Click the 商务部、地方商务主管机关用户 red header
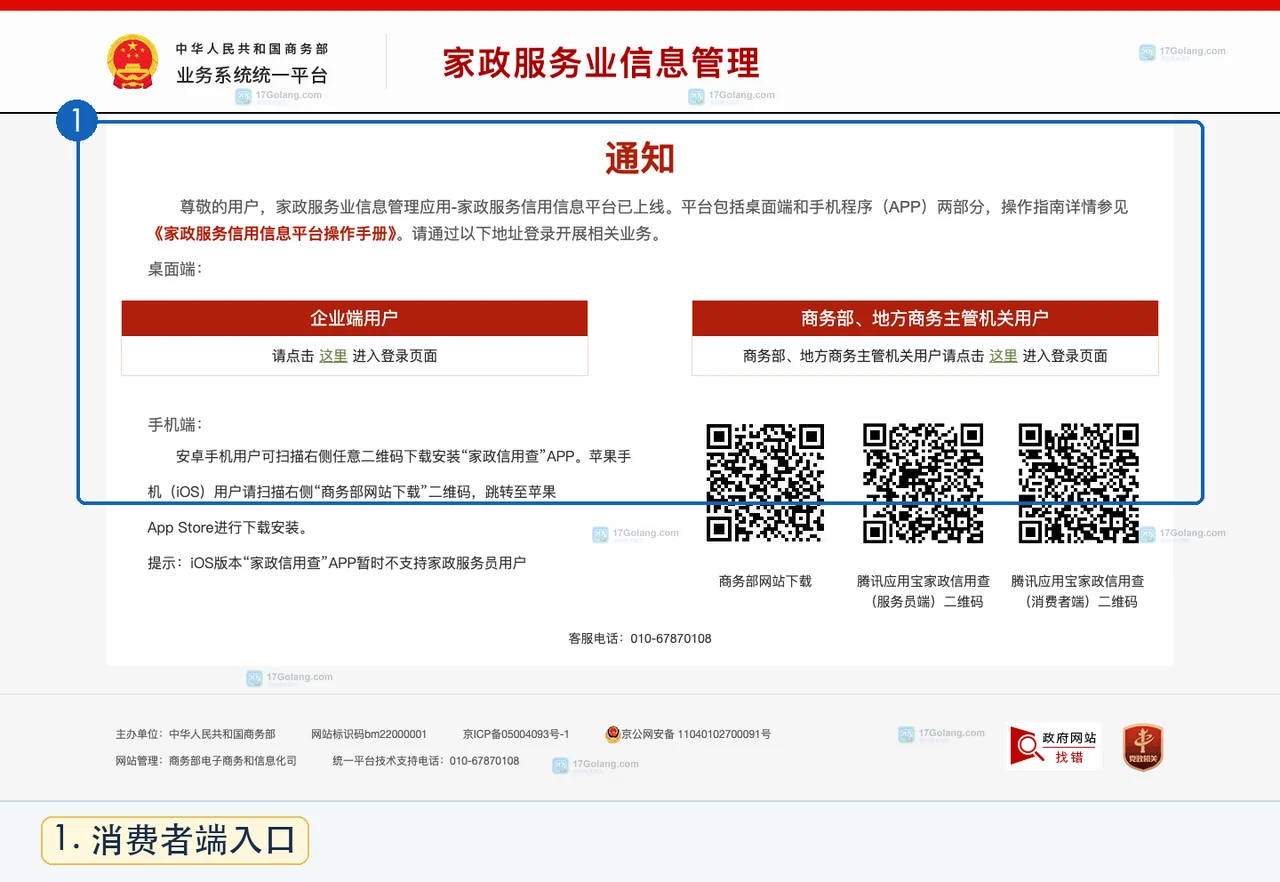Viewport: 1280px width, 882px height. (x=925, y=318)
